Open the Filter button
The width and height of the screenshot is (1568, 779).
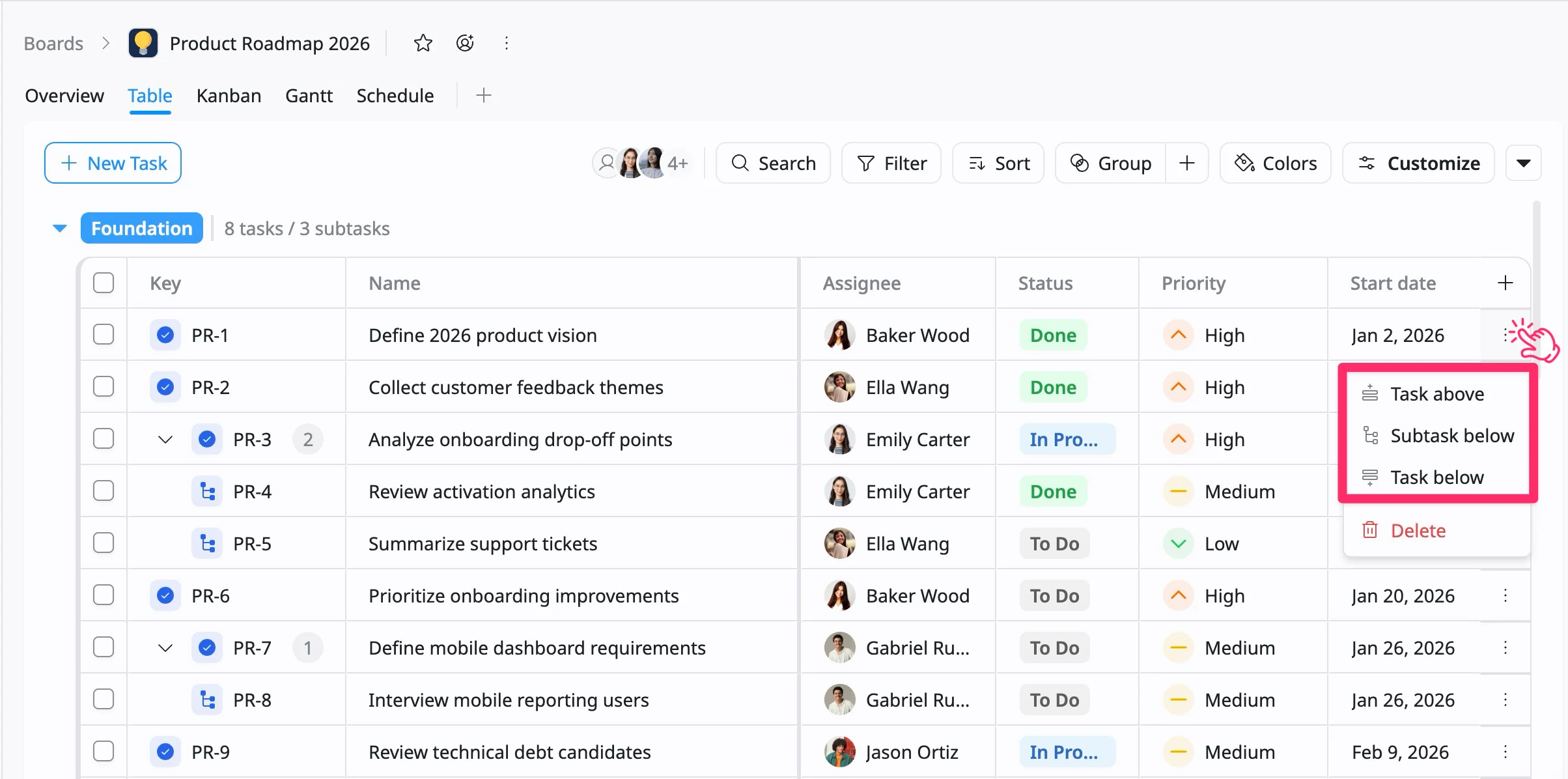891,163
